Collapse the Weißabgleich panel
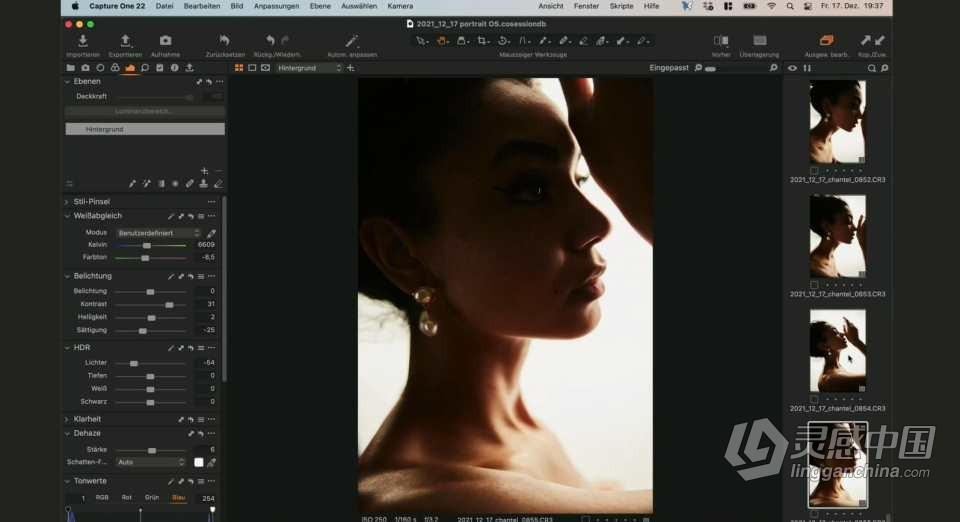Image resolution: width=960 pixels, height=522 pixels. pyautogui.click(x=67, y=216)
